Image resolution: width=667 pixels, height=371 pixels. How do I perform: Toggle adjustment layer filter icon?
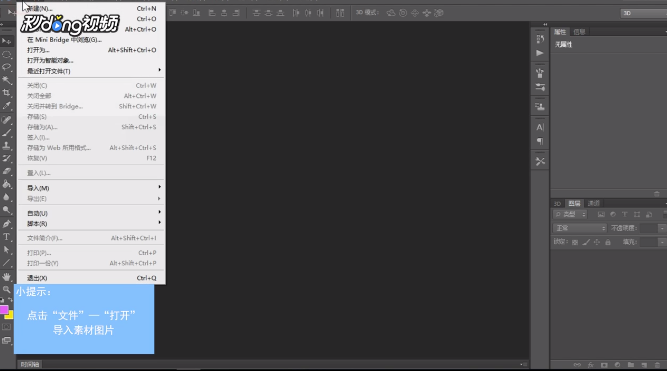(x=613, y=214)
